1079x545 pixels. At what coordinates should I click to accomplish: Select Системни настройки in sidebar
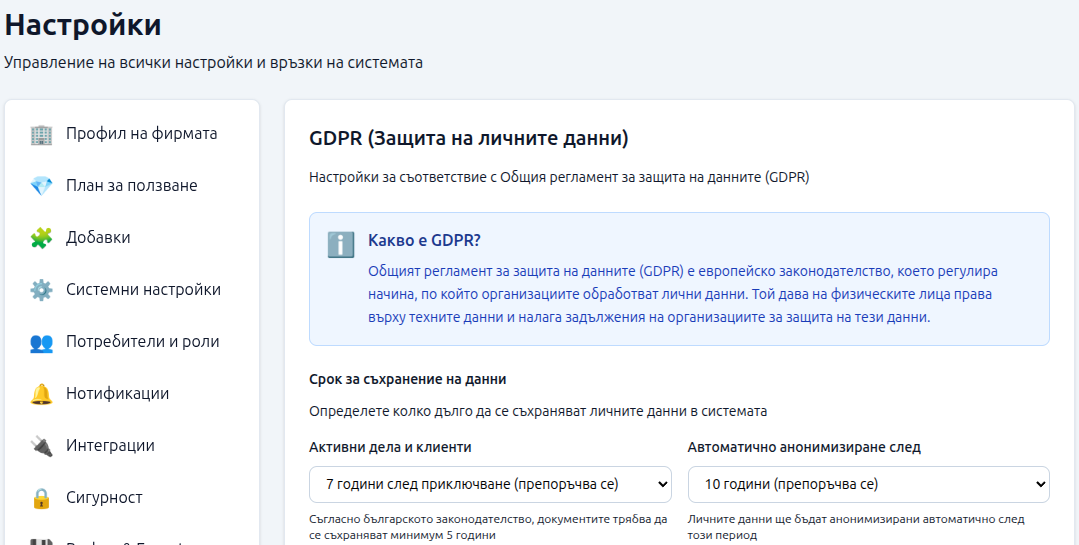pyautogui.click(x=132, y=290)
